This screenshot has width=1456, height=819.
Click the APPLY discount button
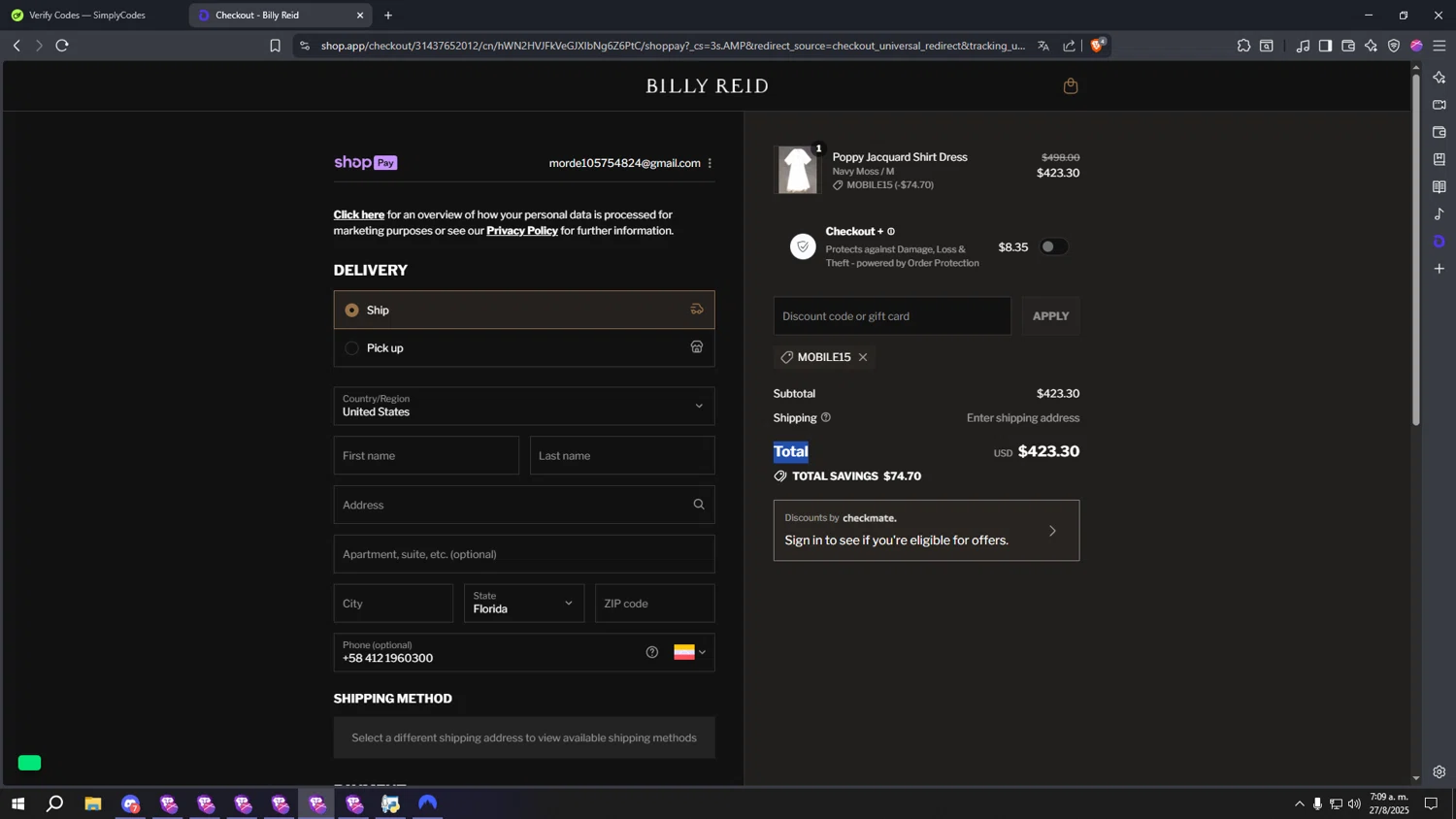click(1050, 315)
